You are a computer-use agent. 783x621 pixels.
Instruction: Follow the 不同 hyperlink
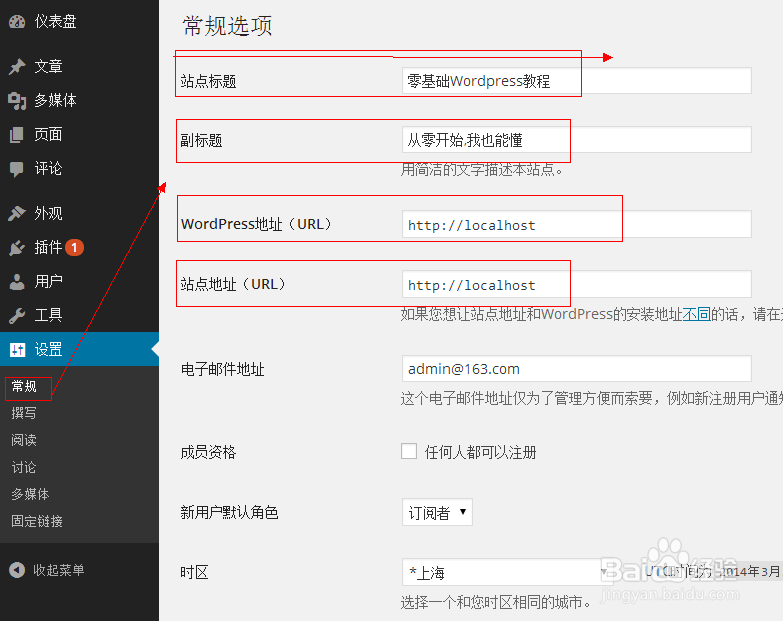[x=697, y=314]
